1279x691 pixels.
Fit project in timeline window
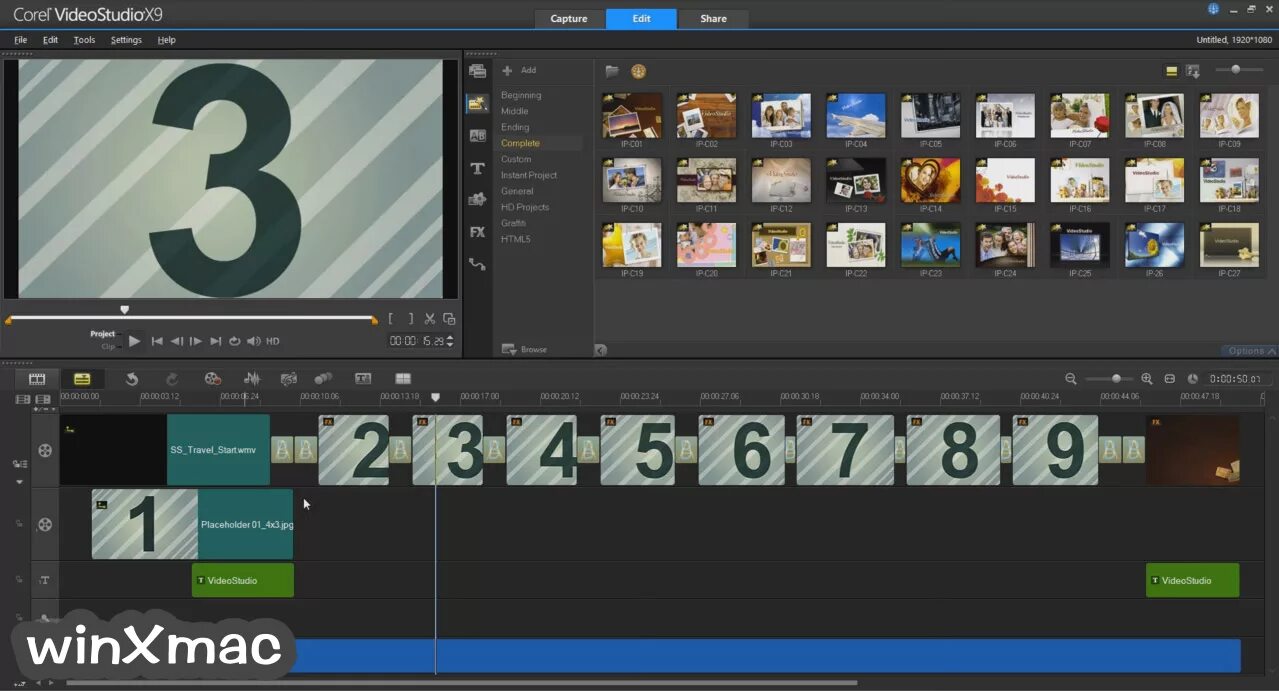point(1170,379)
